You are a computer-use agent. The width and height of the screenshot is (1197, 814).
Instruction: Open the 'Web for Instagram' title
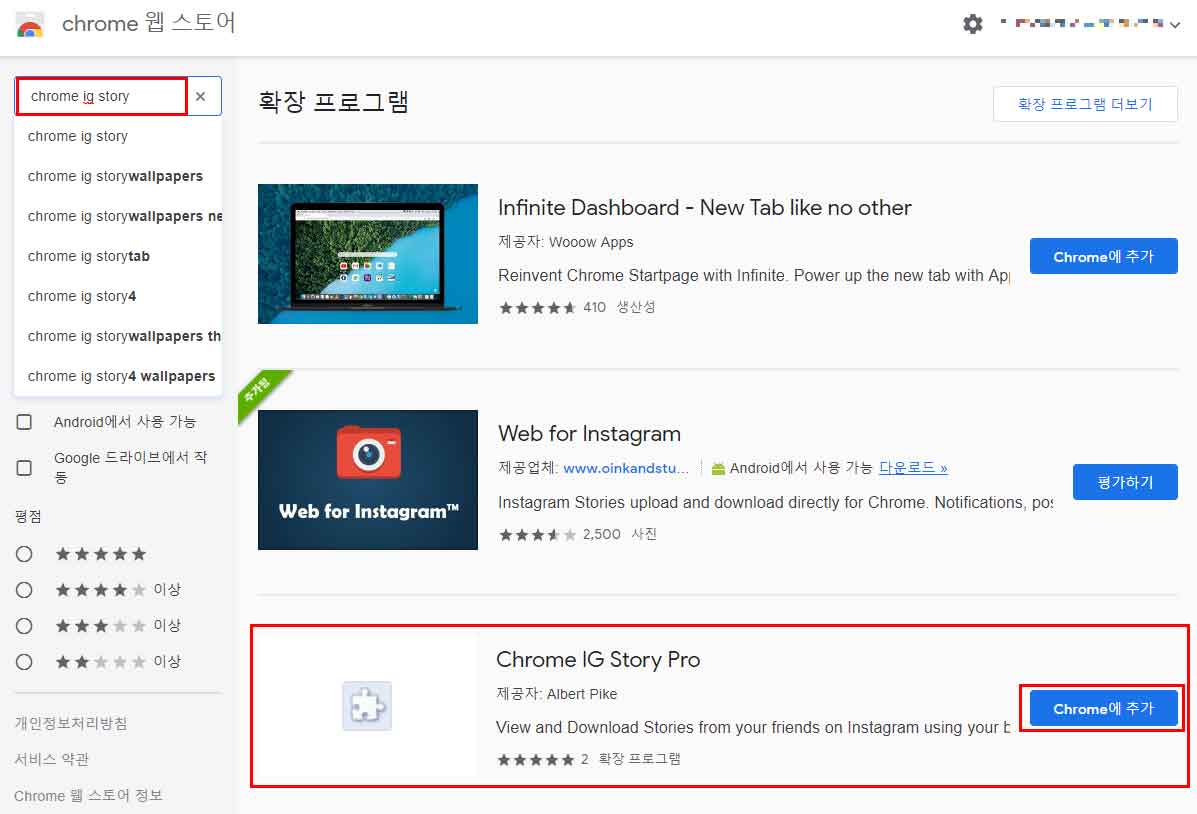[589, 434]
